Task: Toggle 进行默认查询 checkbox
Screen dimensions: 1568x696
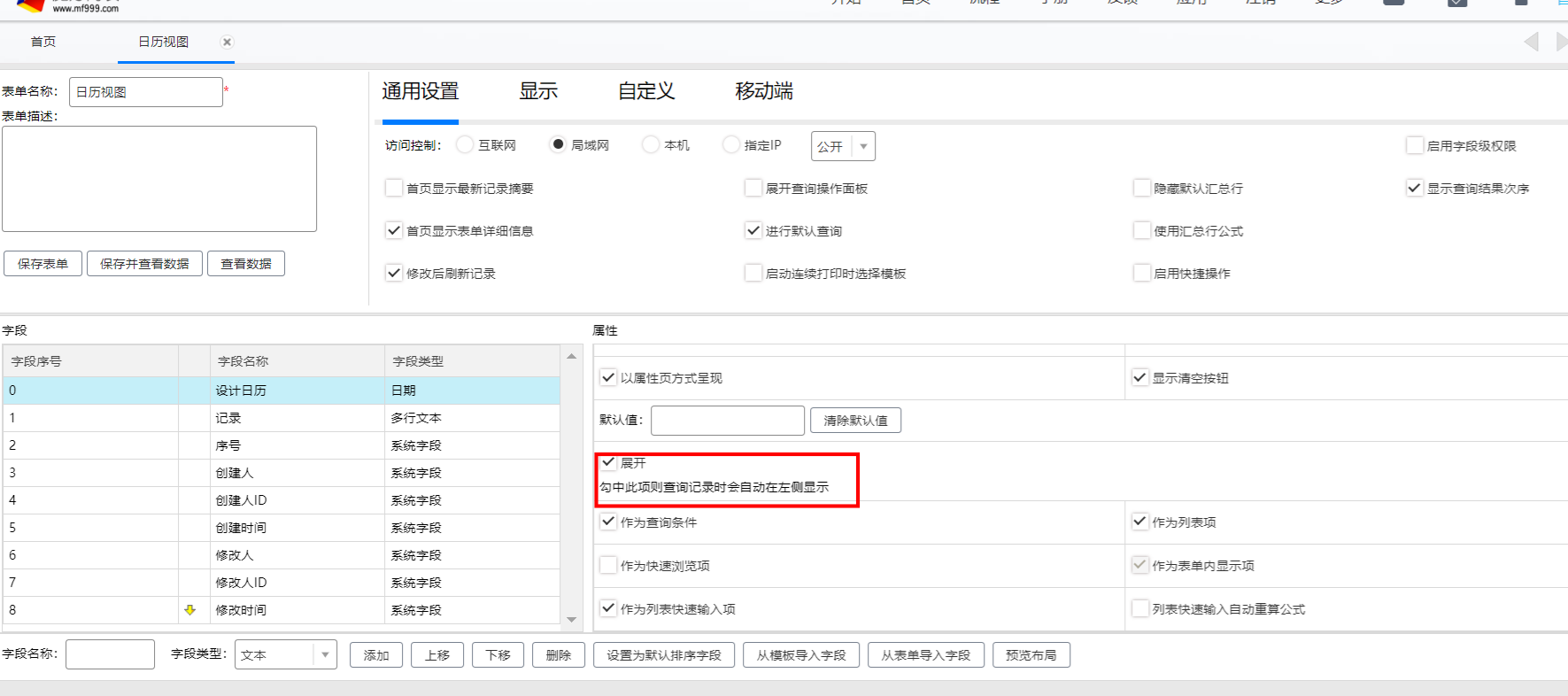Action: point(753,230)
